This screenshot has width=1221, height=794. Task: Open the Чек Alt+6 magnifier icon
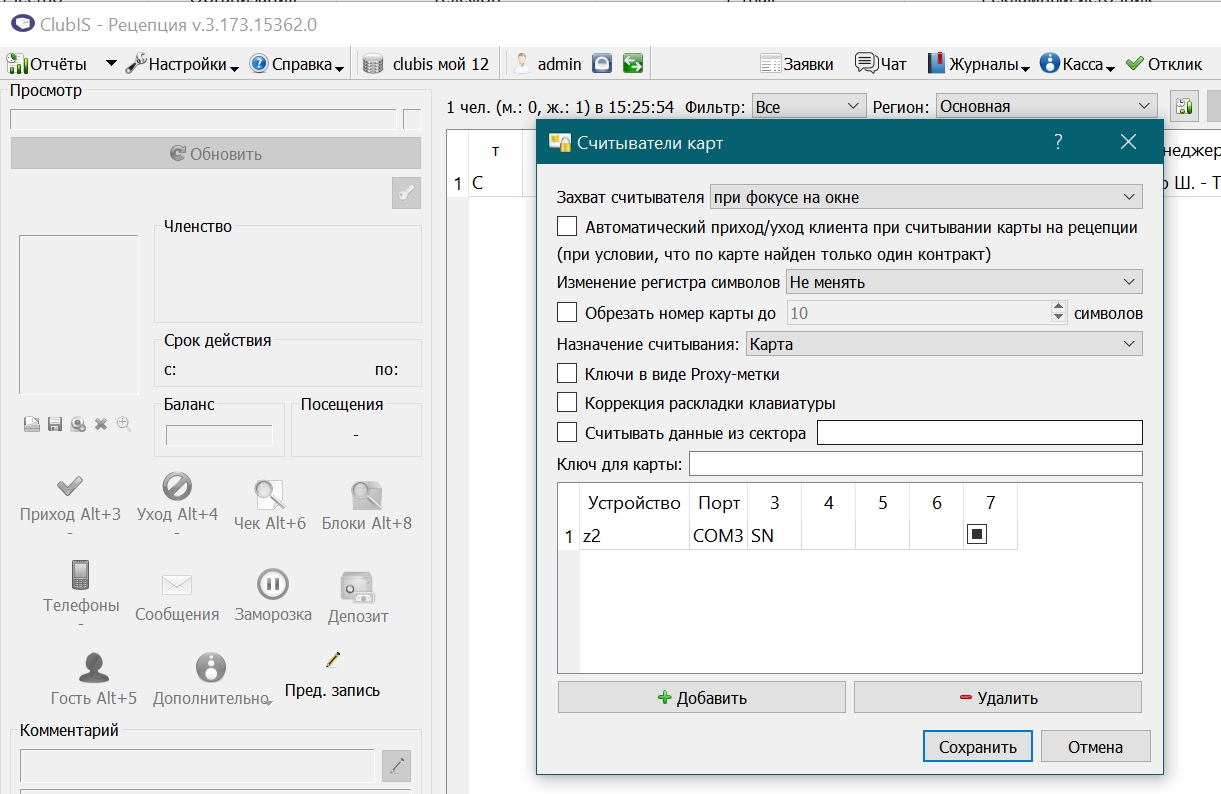269,495
